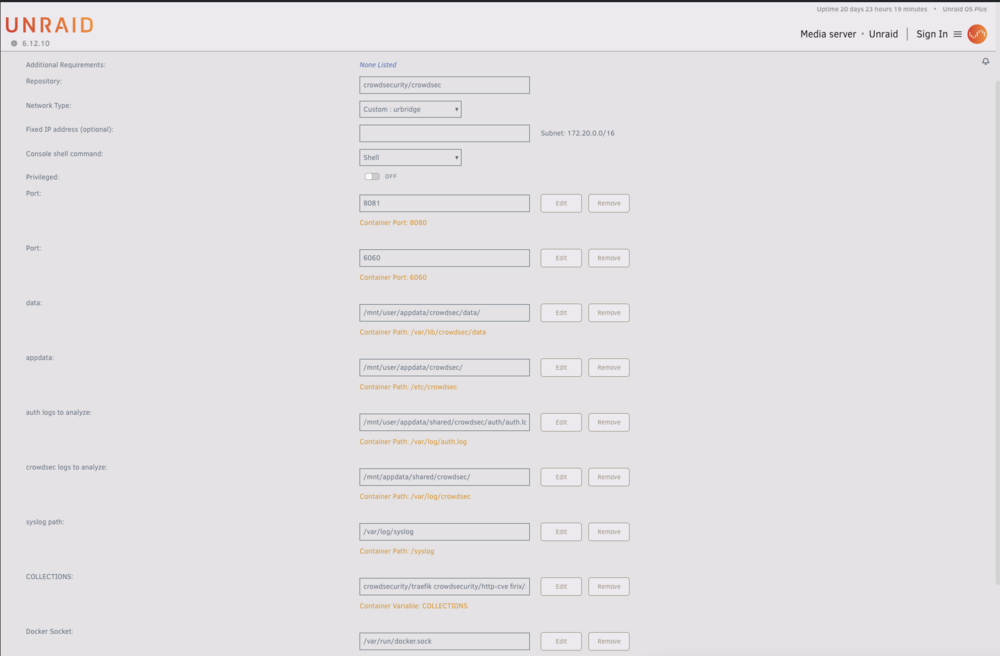This screenshot has height=656, width=1000.
Task: Click Container Path /var/log/auth.log text
Action: click(x=413, y=442)
